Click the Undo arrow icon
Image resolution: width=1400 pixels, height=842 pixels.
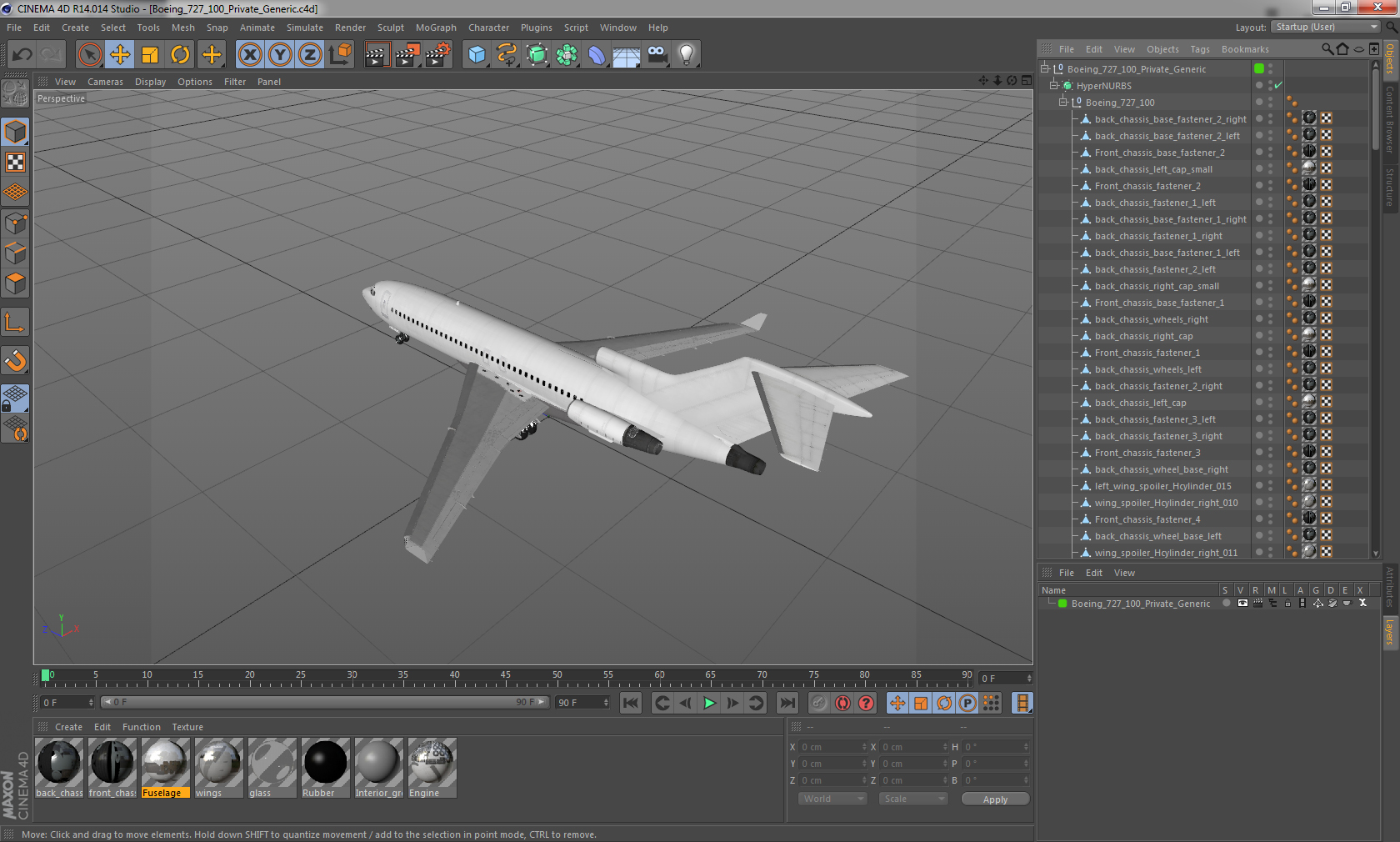tap(22, 55)
